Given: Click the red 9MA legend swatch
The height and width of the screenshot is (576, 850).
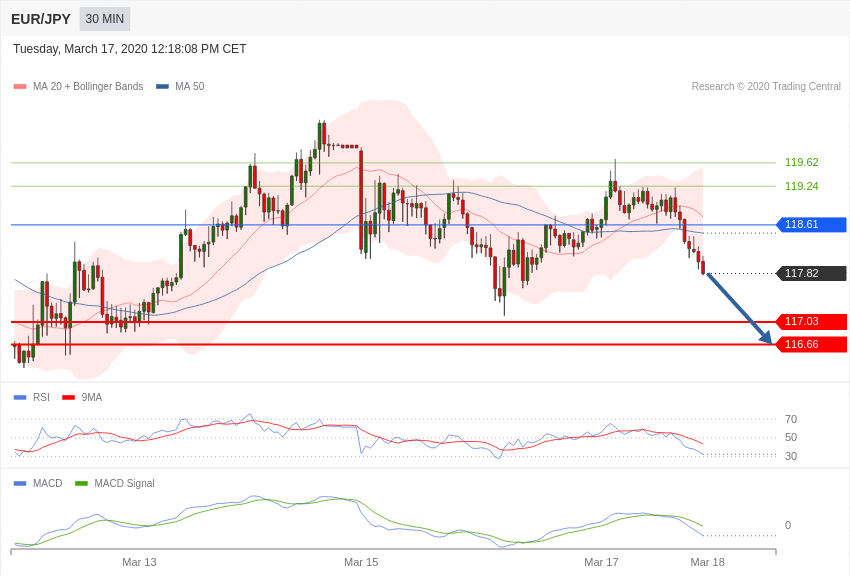Looking at the screenshot, I should click(68, 397).
